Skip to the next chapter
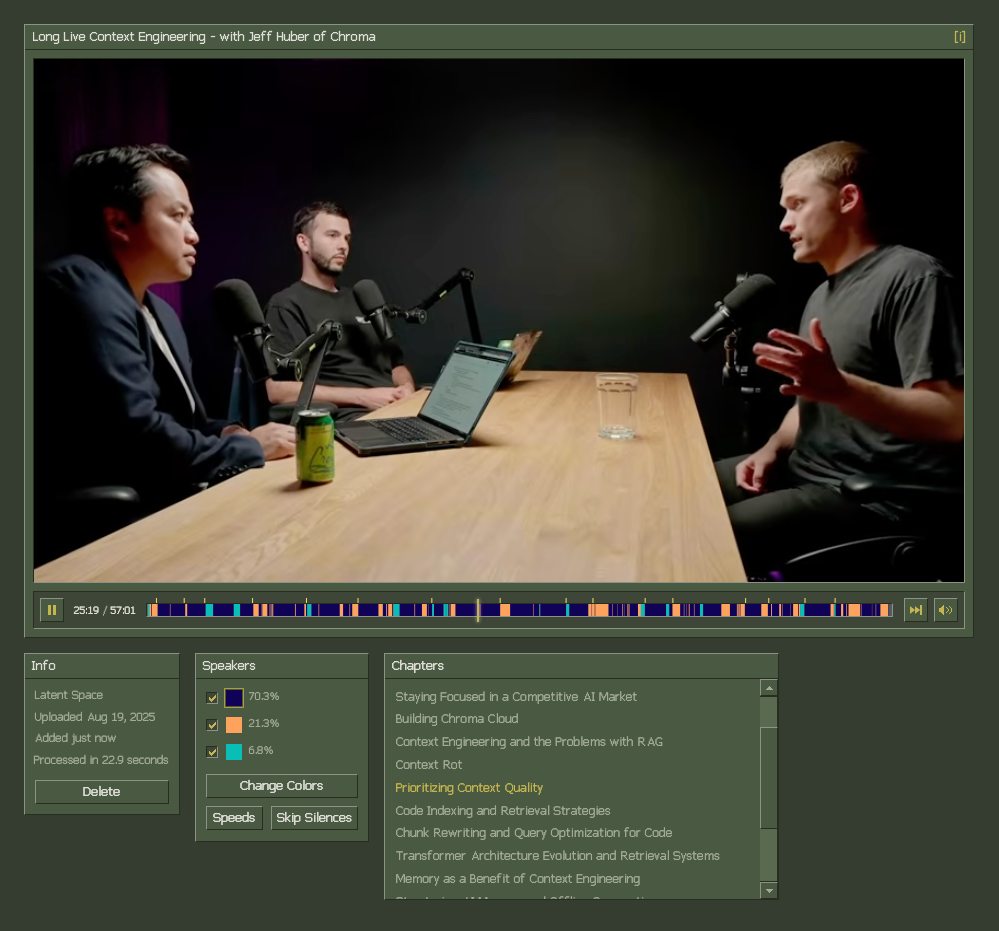The height and width of the screenshot is (931, 999). pos(916,610)
